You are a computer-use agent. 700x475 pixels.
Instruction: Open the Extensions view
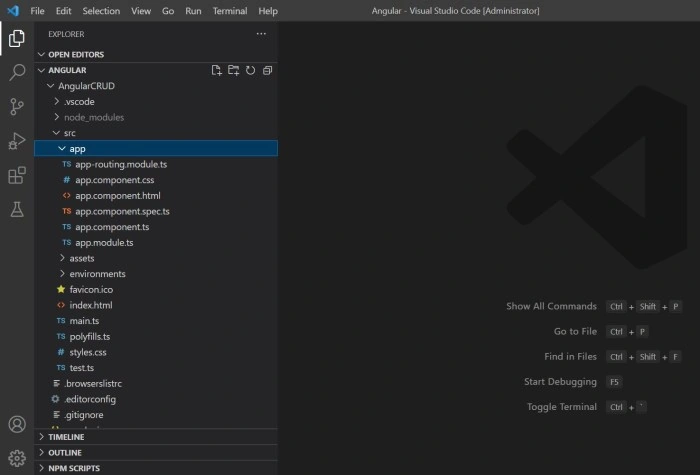click(17, 175)
